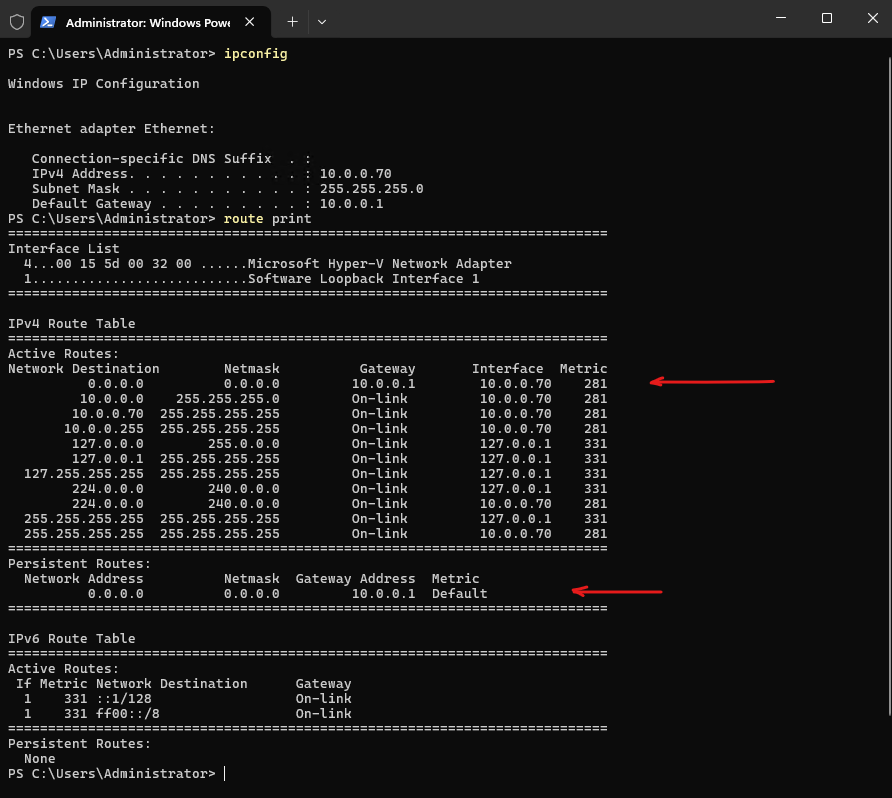Click the 10.0.0.255 network destination
Image resolution: width=892 pixels, height=798 pixels.
[104, 429]
